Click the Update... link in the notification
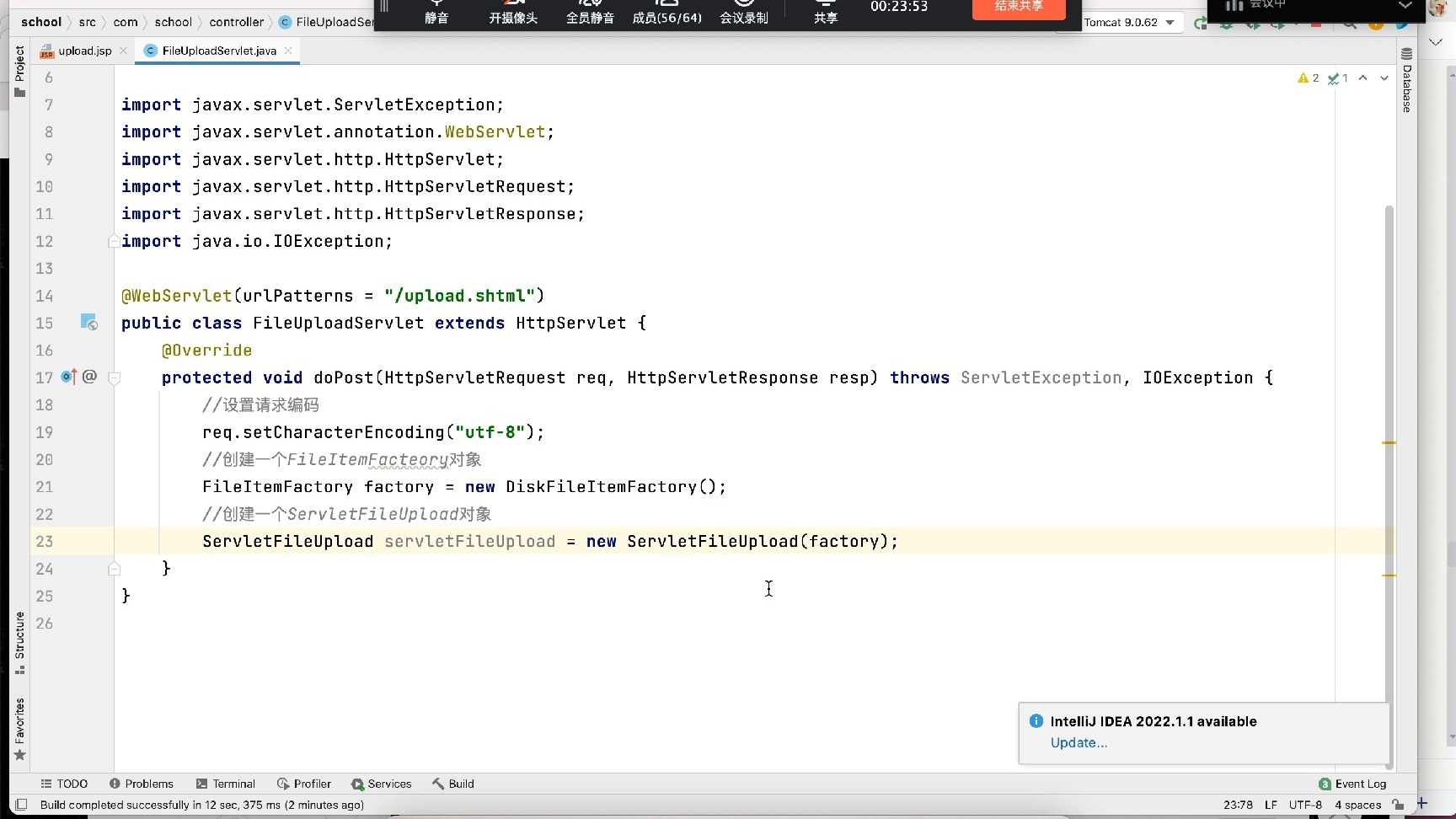 click(1079, 742)
